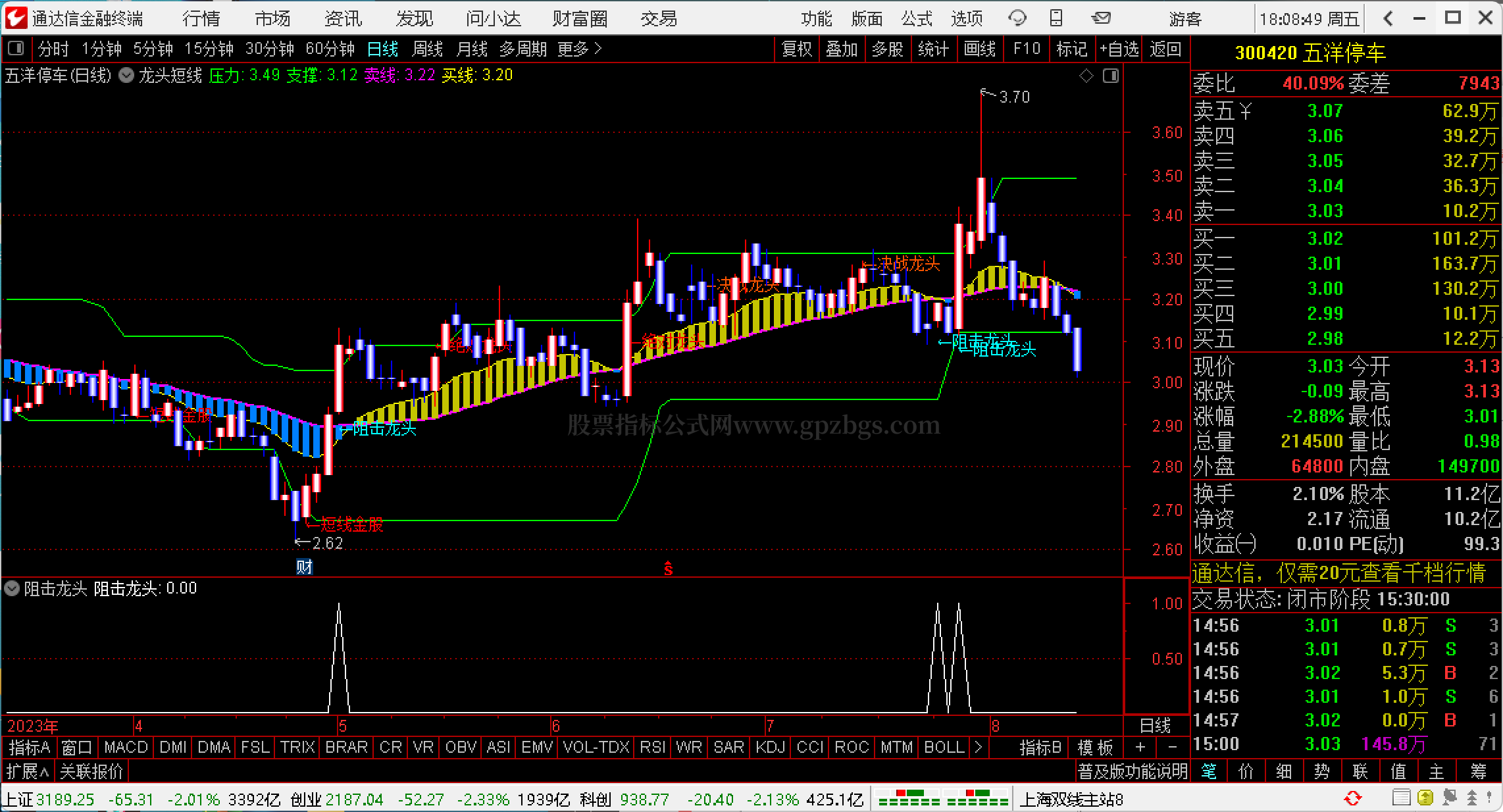Open F10 company info
The width and height of the screenshot is (1503, 812).
(x=1027, y=49)
